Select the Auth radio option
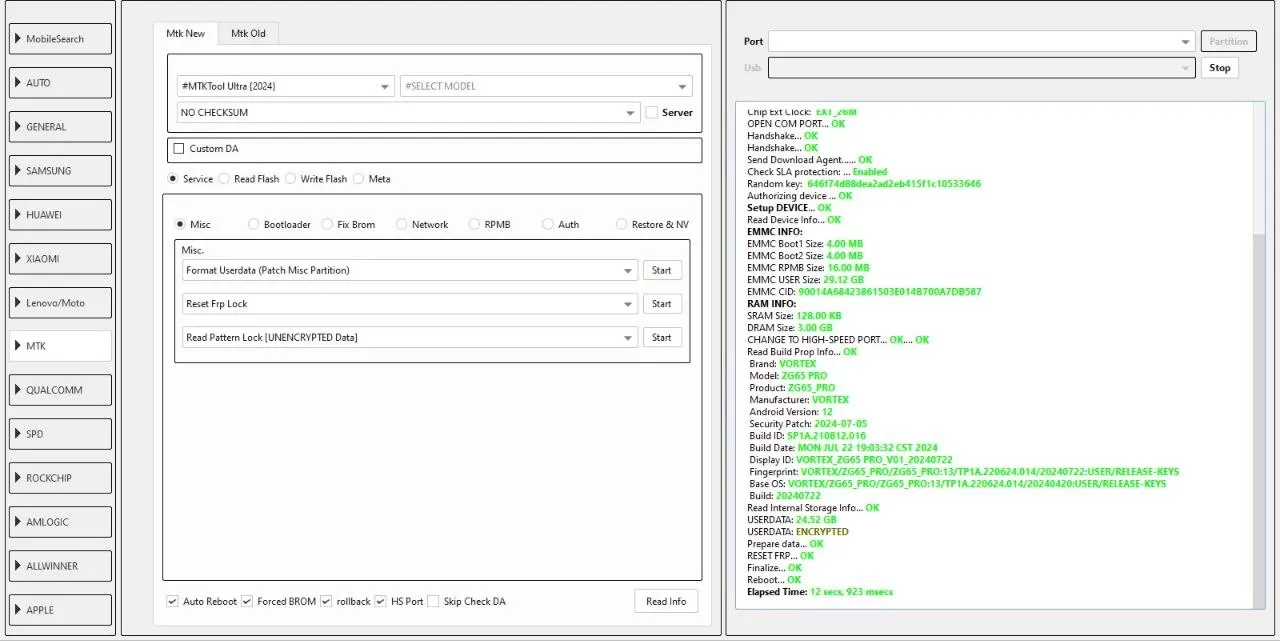This screenshot has width=1280, height=641. (x=548, y=225)
